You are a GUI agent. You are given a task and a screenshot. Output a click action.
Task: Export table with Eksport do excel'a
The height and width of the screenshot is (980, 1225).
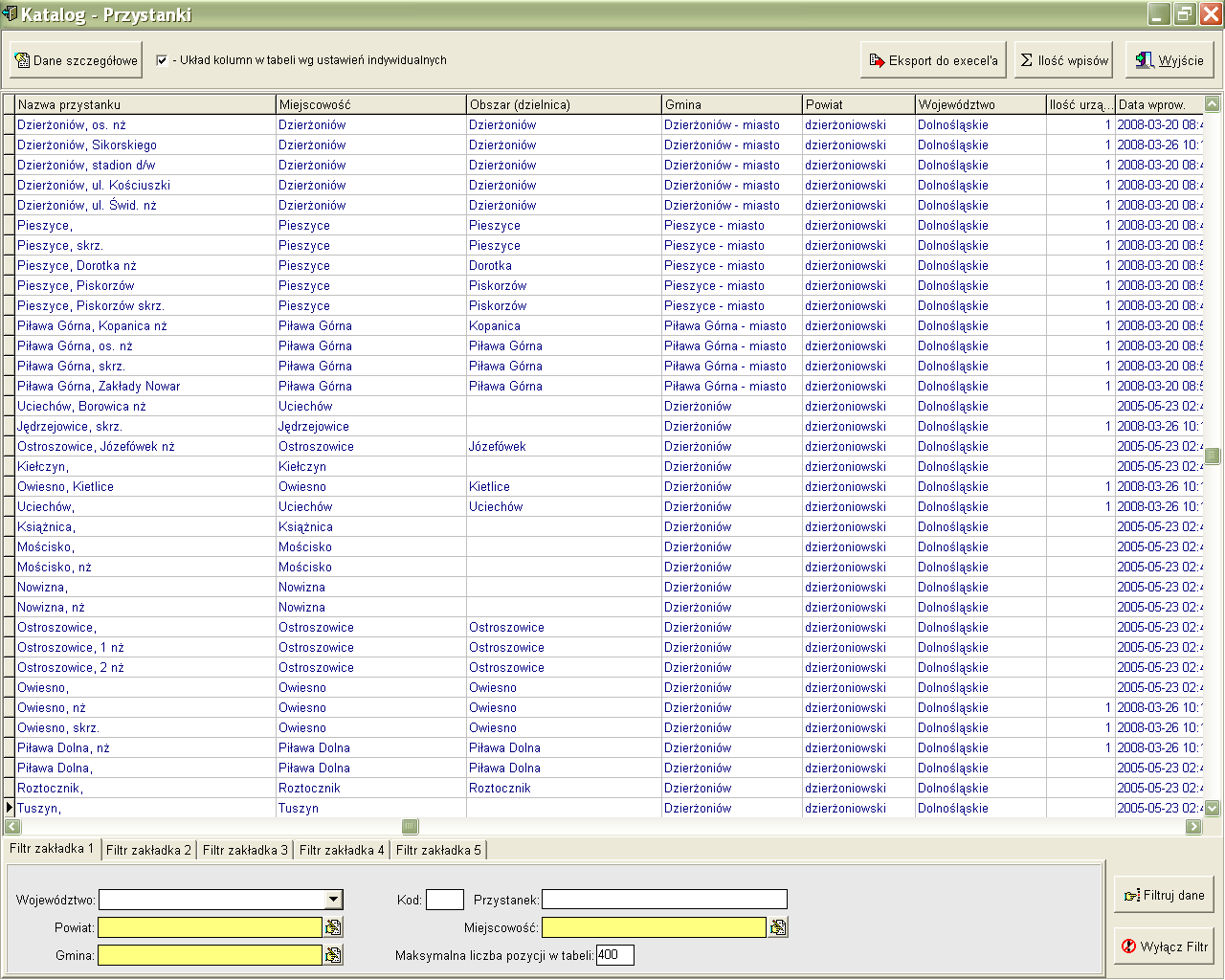tap(934, 60)
